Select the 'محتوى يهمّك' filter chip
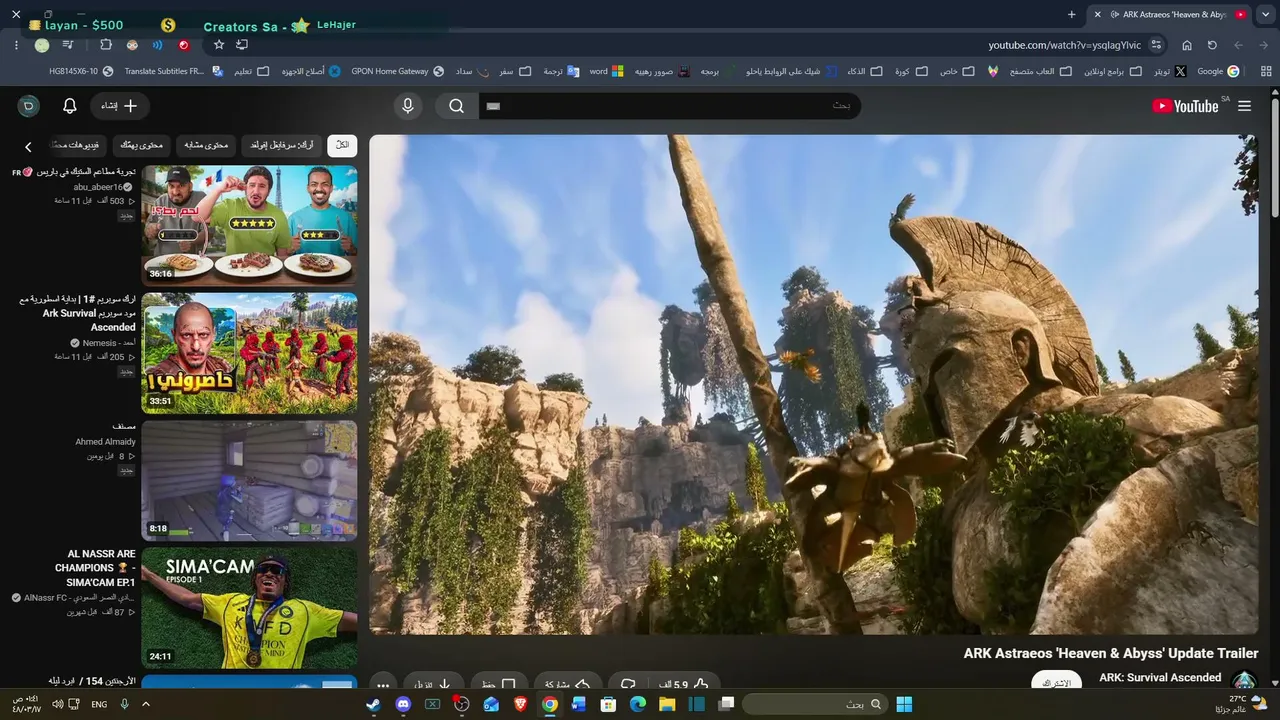Viewport: 1280px width, 720px height. pos(142,145)
